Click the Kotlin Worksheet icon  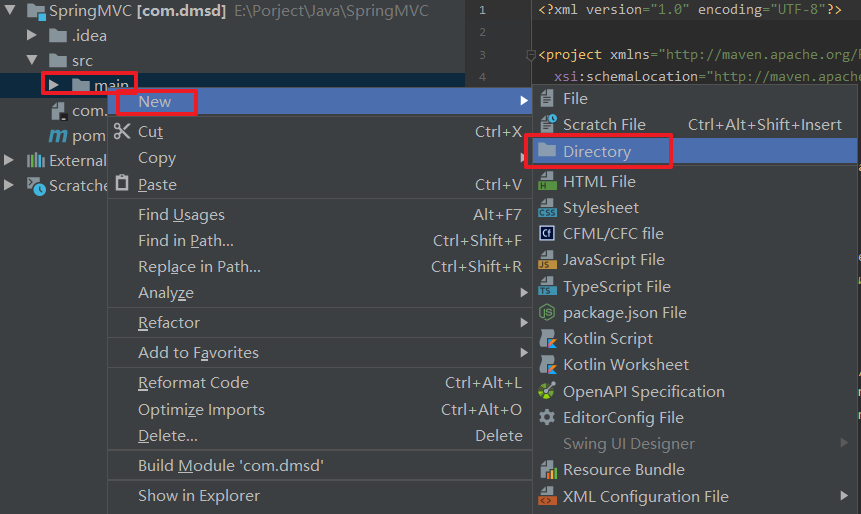point(548,365)
